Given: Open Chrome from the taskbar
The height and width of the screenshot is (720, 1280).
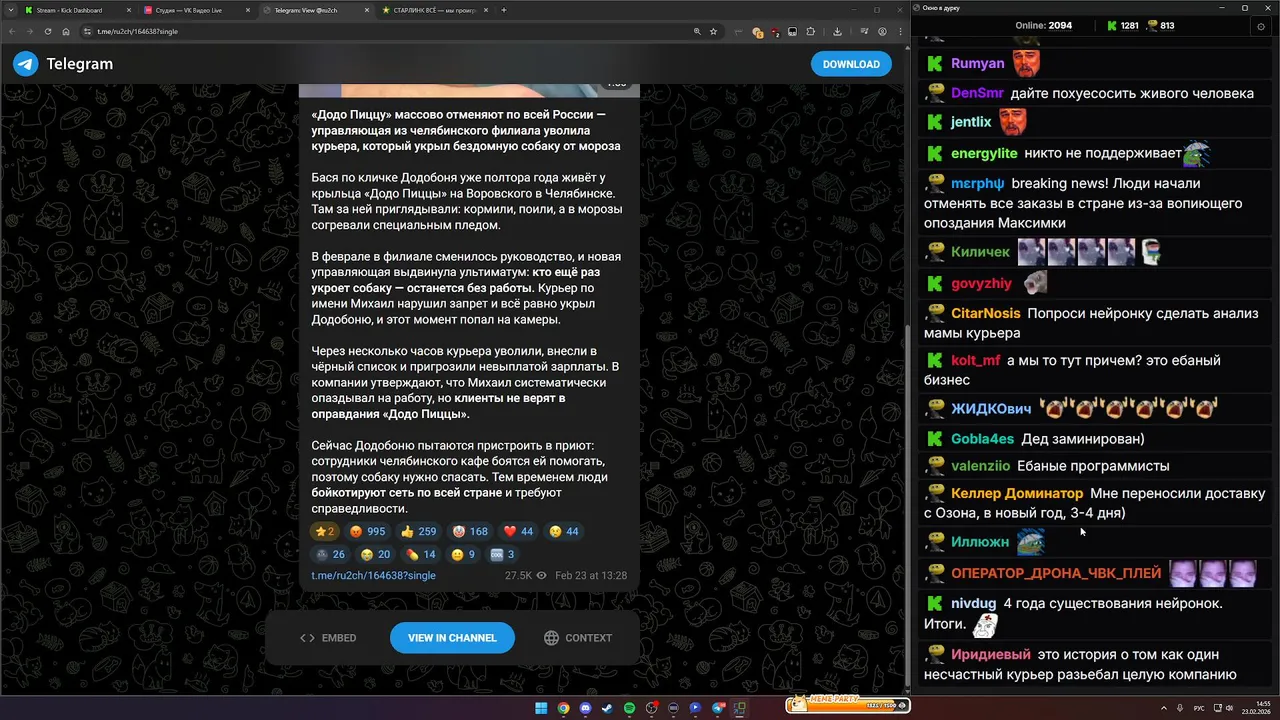Looking at the screenshot, I should coord(563,708).
